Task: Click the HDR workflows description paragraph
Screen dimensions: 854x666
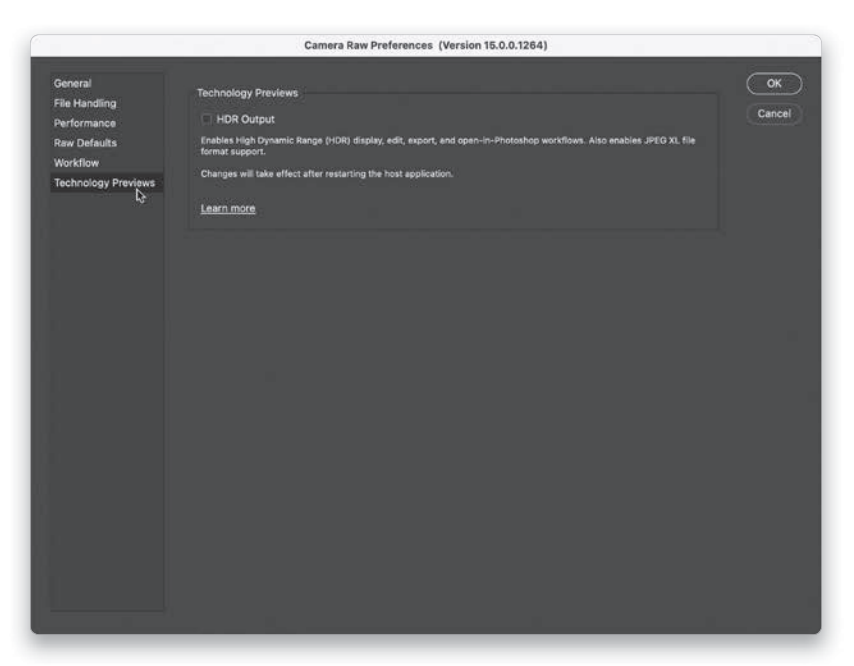Action: pos(400,140)
